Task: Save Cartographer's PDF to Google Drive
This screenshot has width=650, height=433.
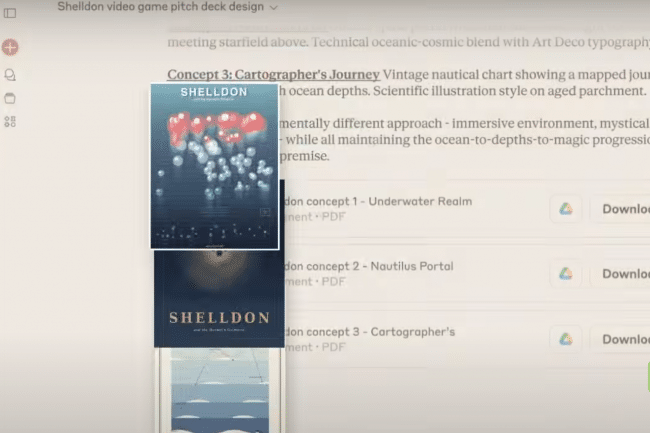Action: pyautogui.click(x=566, y=339)
